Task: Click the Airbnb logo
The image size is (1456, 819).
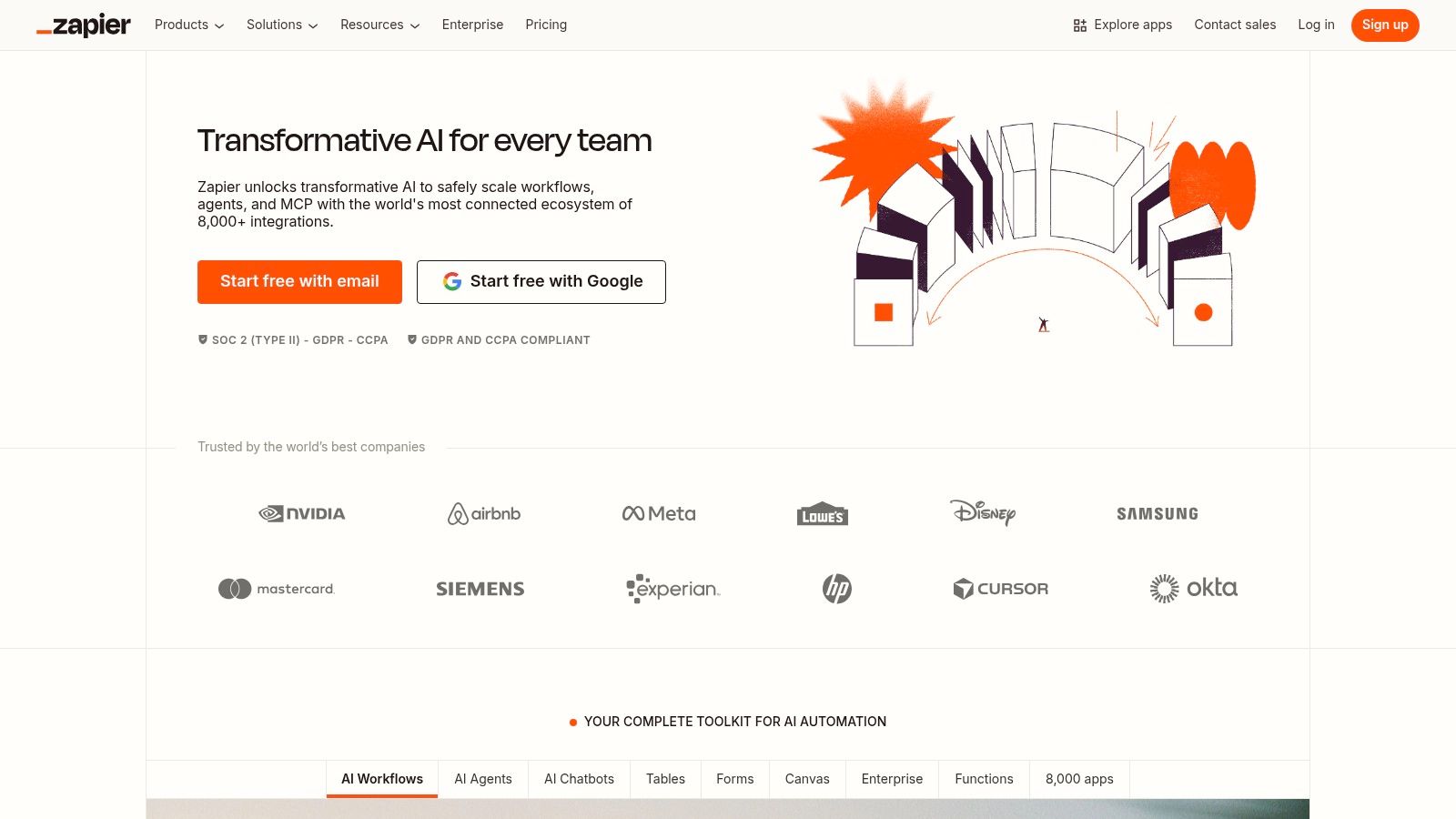Action: tap(482, 513)
